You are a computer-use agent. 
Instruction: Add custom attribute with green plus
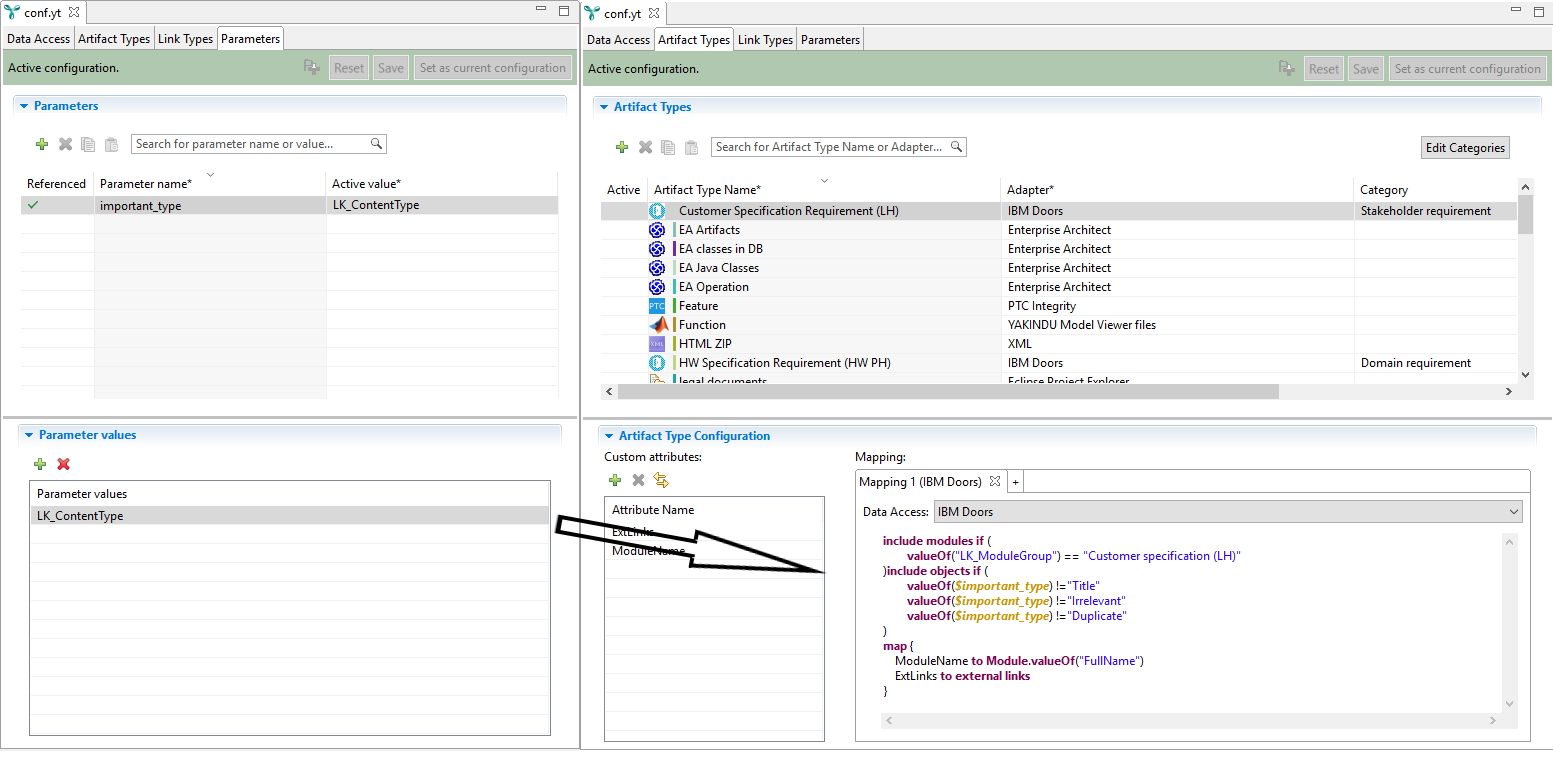coord(615,480)
